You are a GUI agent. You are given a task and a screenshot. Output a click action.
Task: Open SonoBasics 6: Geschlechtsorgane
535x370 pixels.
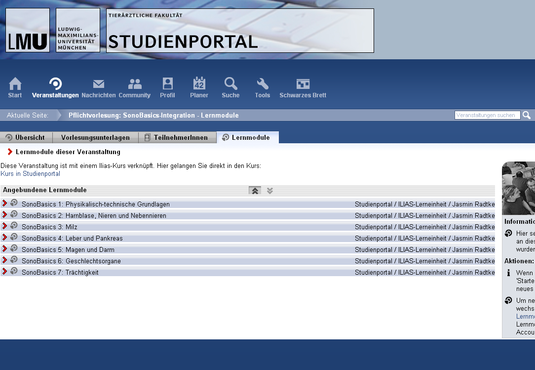71,261
